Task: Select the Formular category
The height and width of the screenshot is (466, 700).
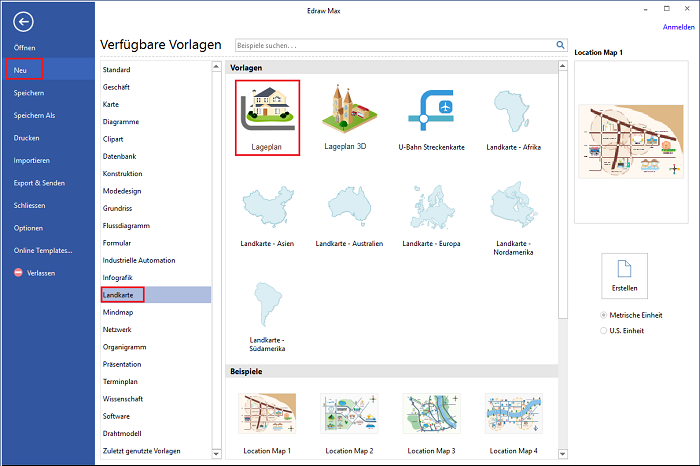Action: 117,243
